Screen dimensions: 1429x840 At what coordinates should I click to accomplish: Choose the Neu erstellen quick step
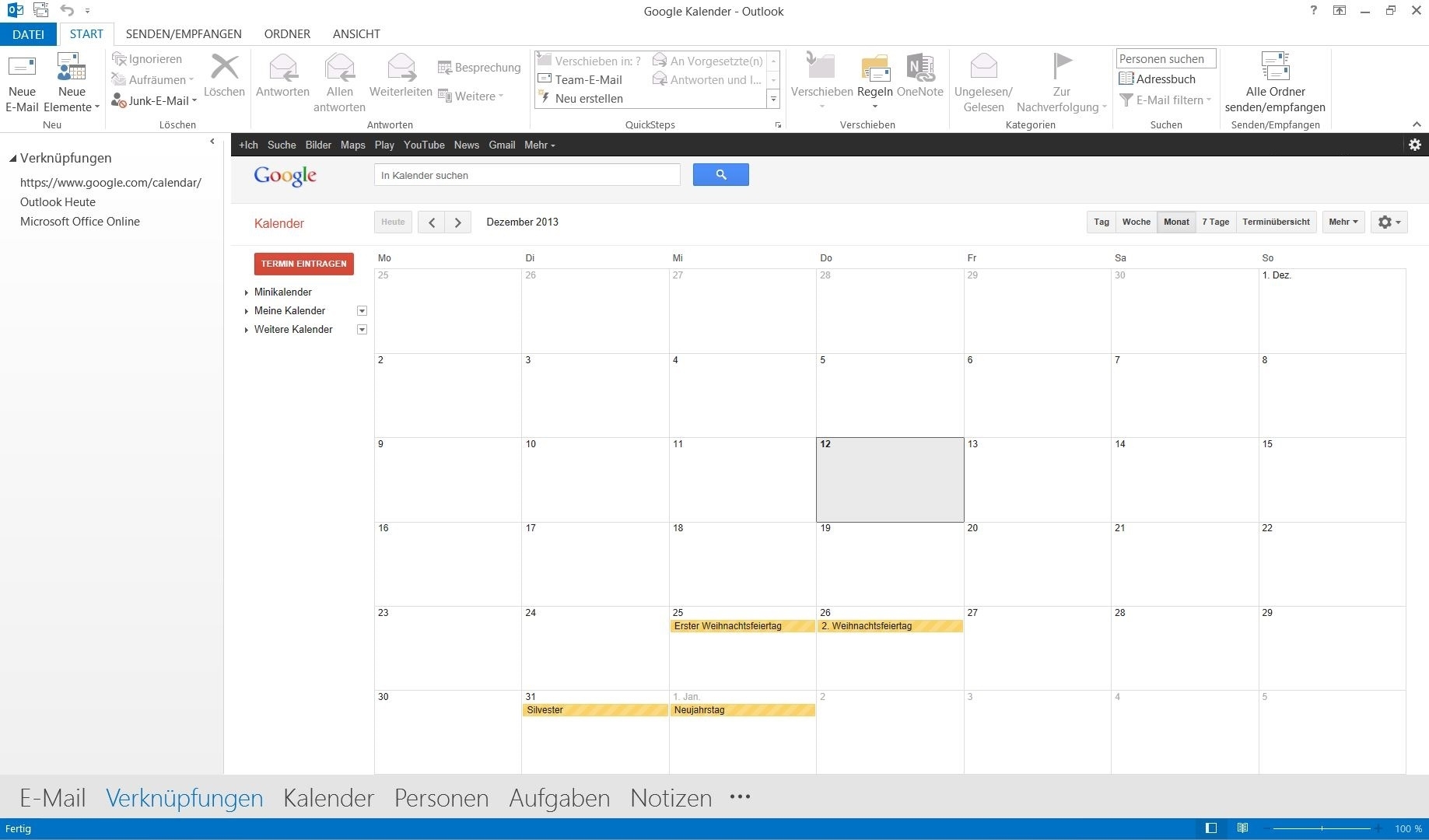coord(580,98)
